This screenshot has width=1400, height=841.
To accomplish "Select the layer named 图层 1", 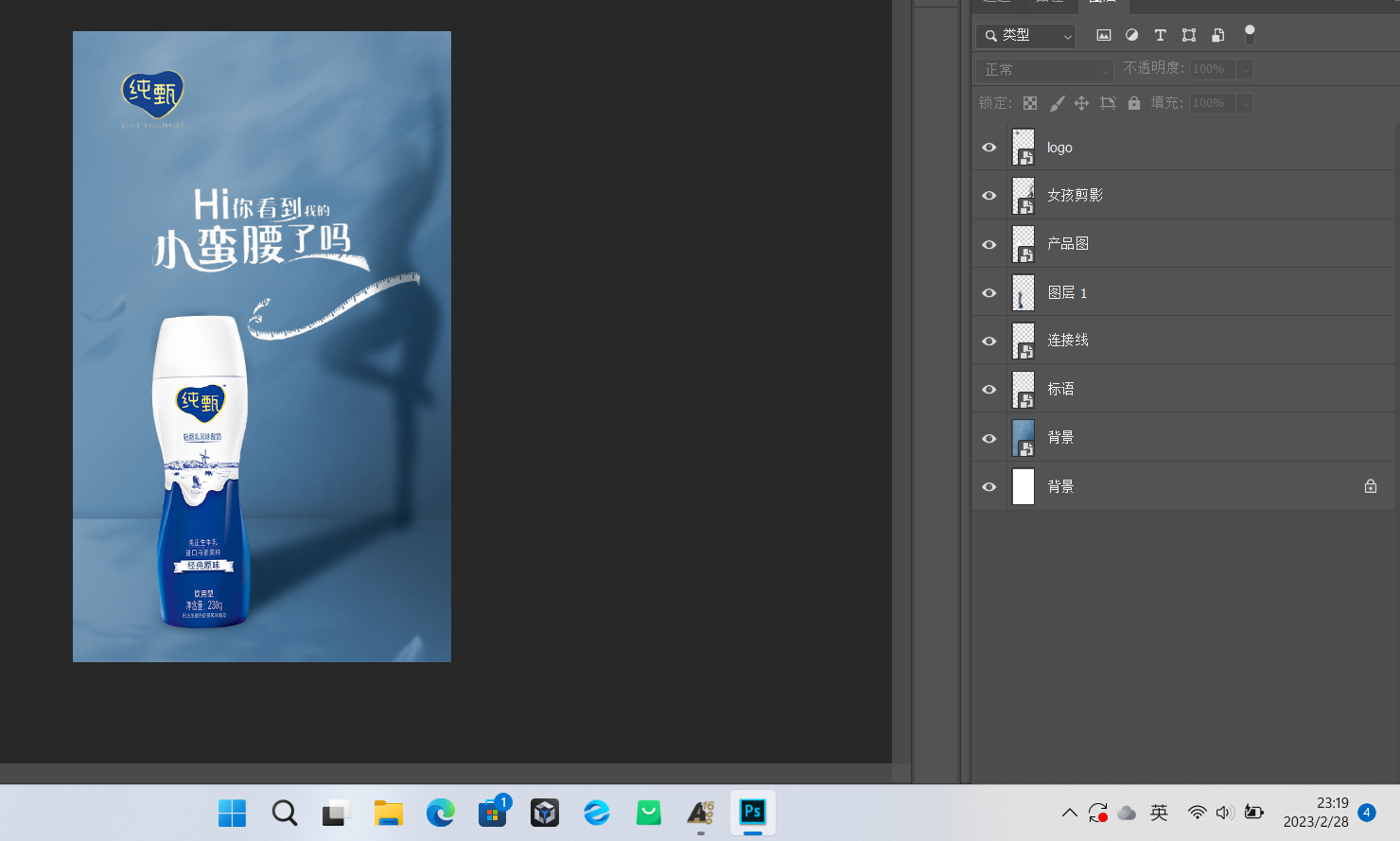I will coord(1067,293).
